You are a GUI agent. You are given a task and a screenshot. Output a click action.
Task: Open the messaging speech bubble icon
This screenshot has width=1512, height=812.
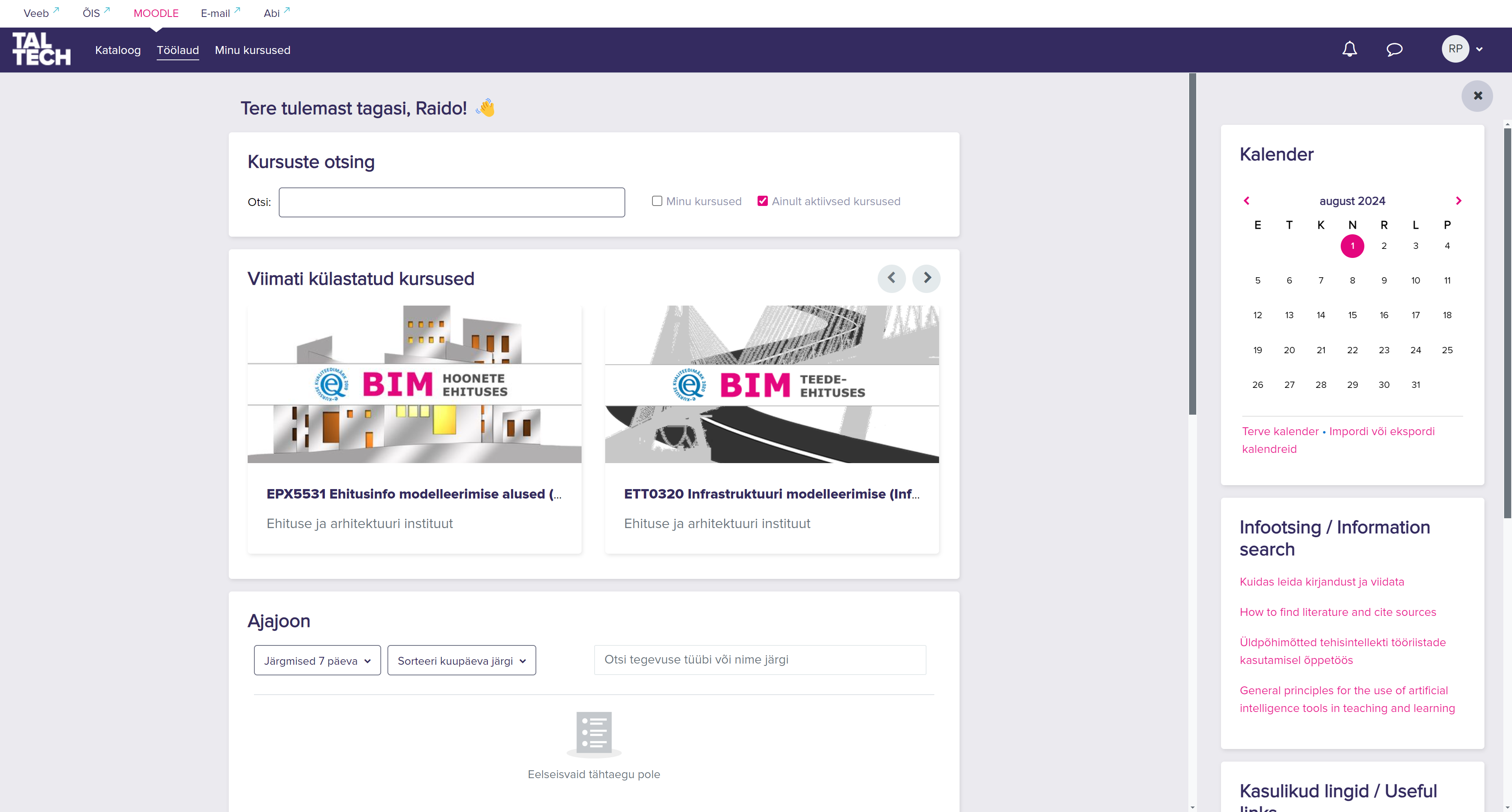tap(1394, 49)
